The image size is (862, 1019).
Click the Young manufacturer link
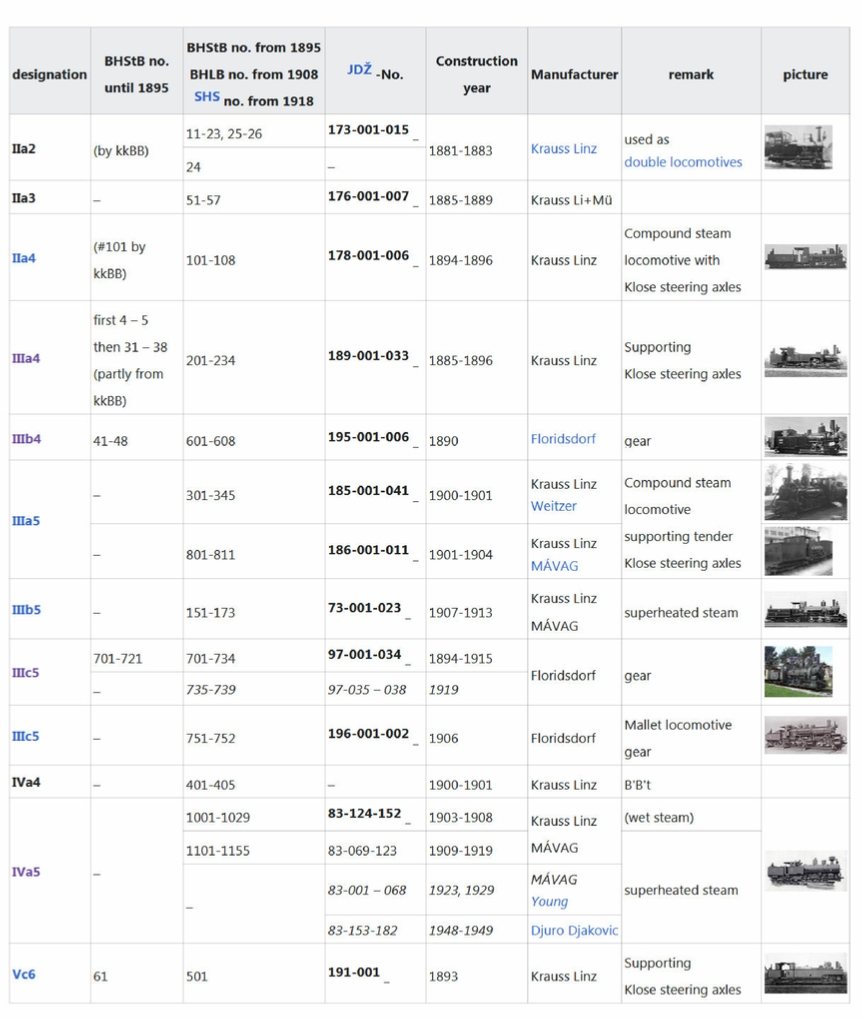point(549,901)
